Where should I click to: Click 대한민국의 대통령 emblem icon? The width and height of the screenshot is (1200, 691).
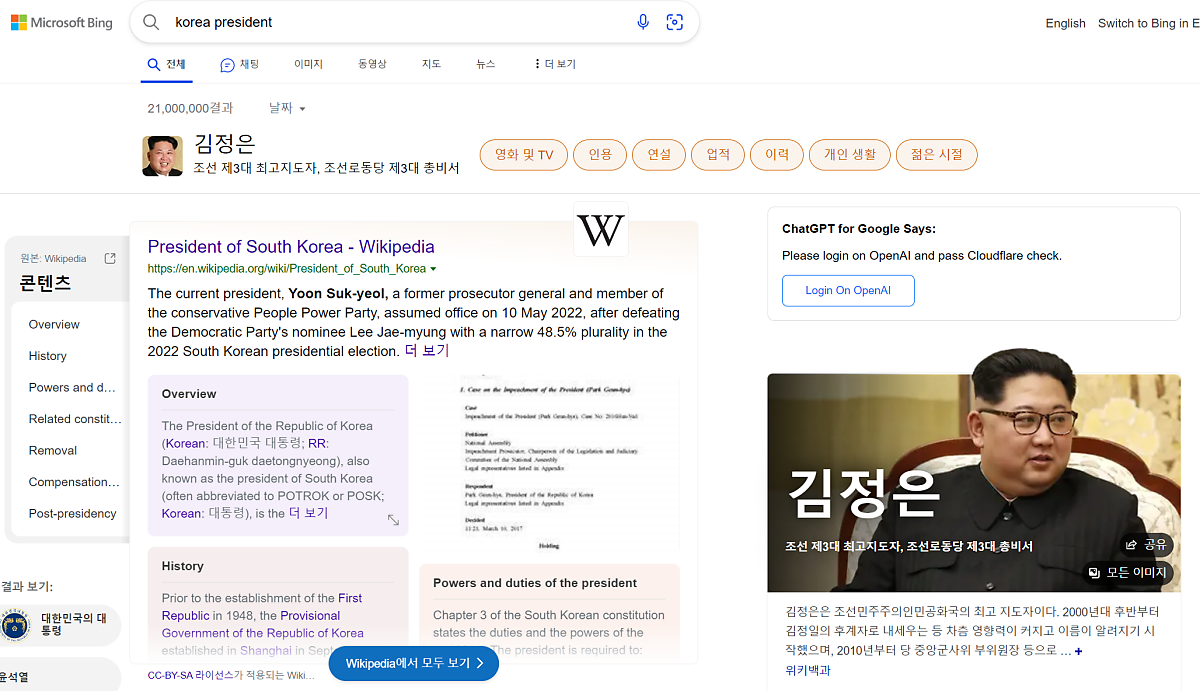pos(15,625)
